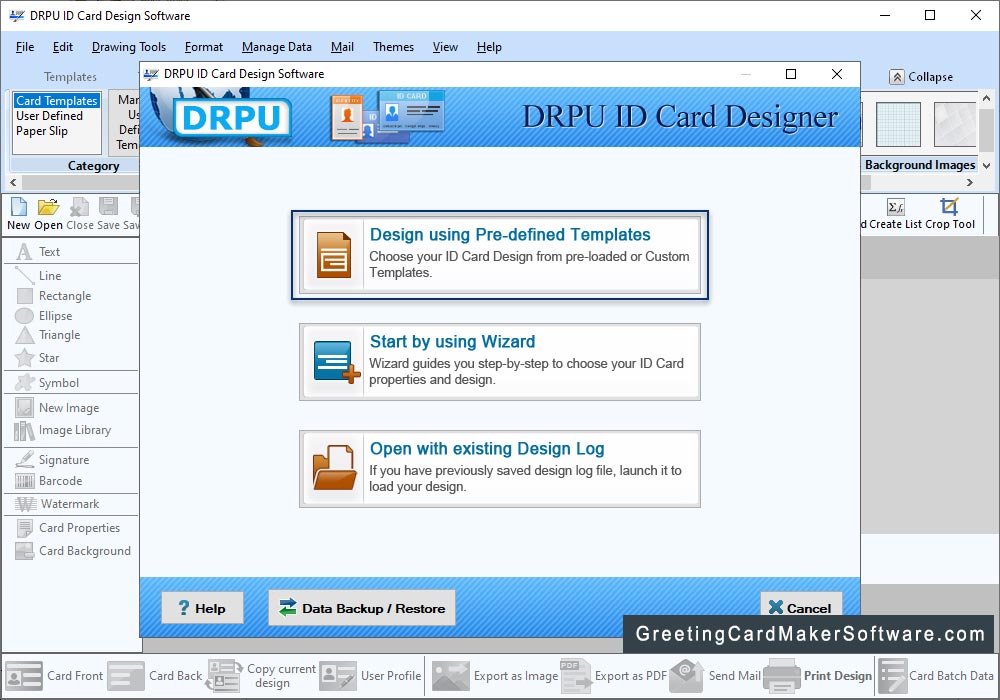Click the background images scroll up arrow
1000x700 pixels.
986,98
